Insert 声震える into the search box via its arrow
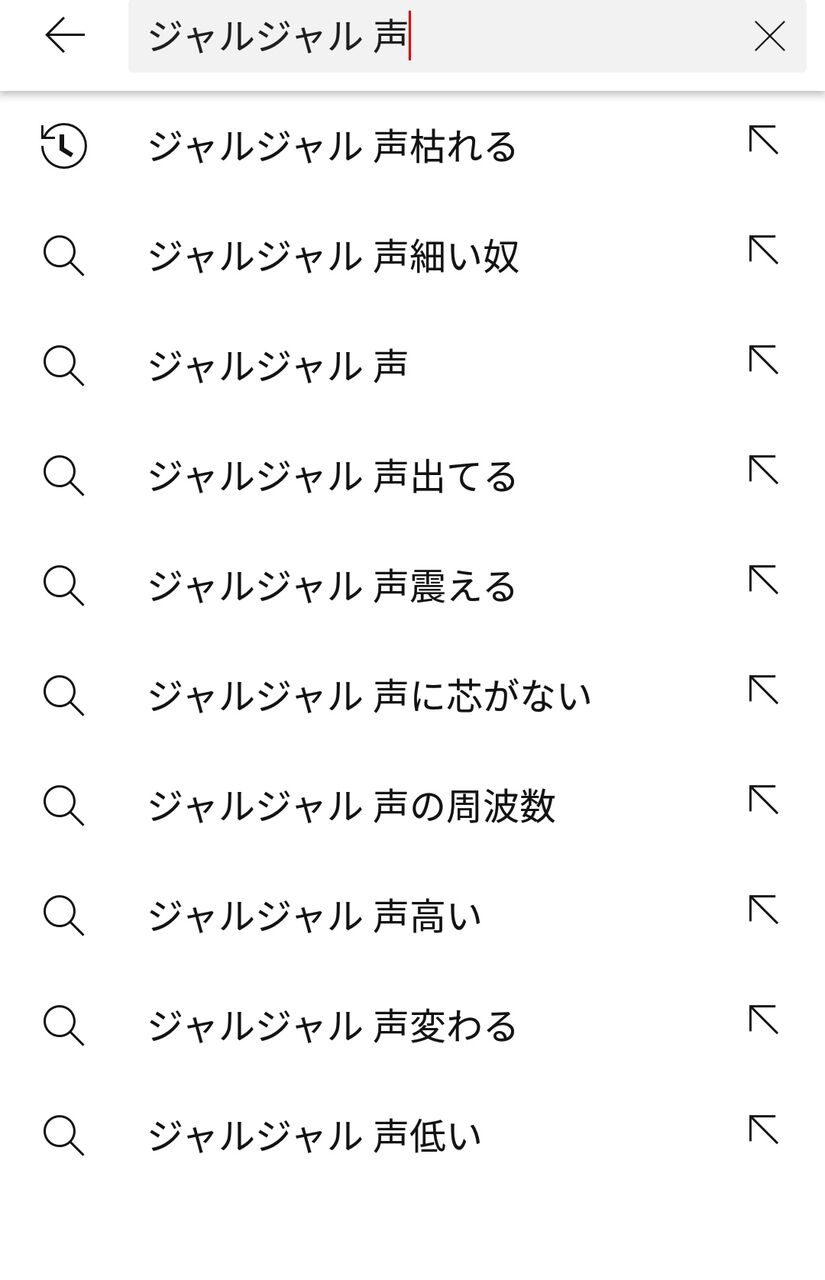The image size is (825, 1280). pos(763,581)
